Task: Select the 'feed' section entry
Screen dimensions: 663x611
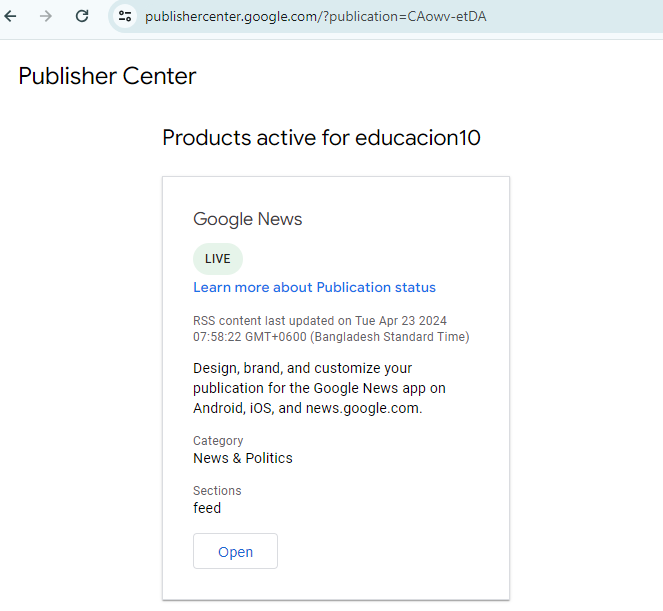Action: coord(207,508)
